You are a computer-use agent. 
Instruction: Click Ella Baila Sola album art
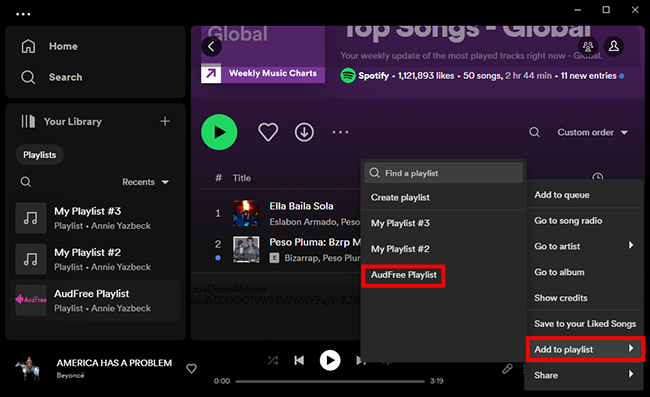(x=246, y=213)
